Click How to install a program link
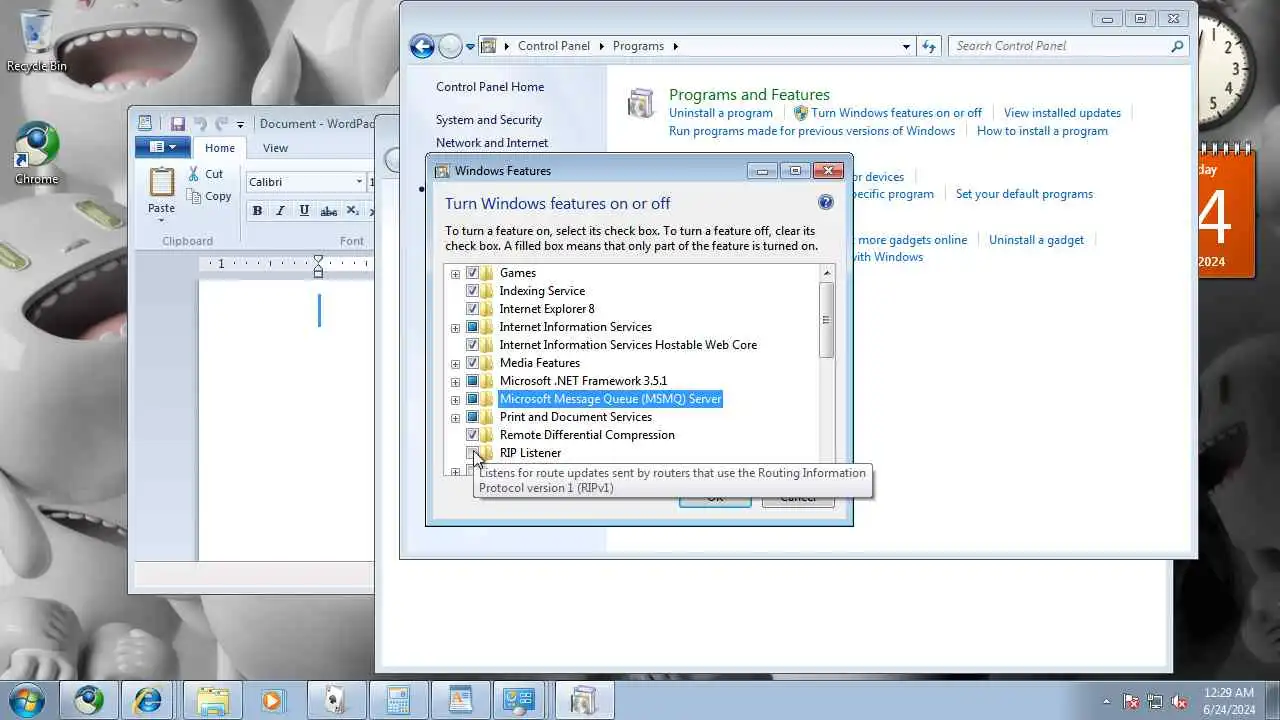The image size is (1280, 720). [1042, 131]
